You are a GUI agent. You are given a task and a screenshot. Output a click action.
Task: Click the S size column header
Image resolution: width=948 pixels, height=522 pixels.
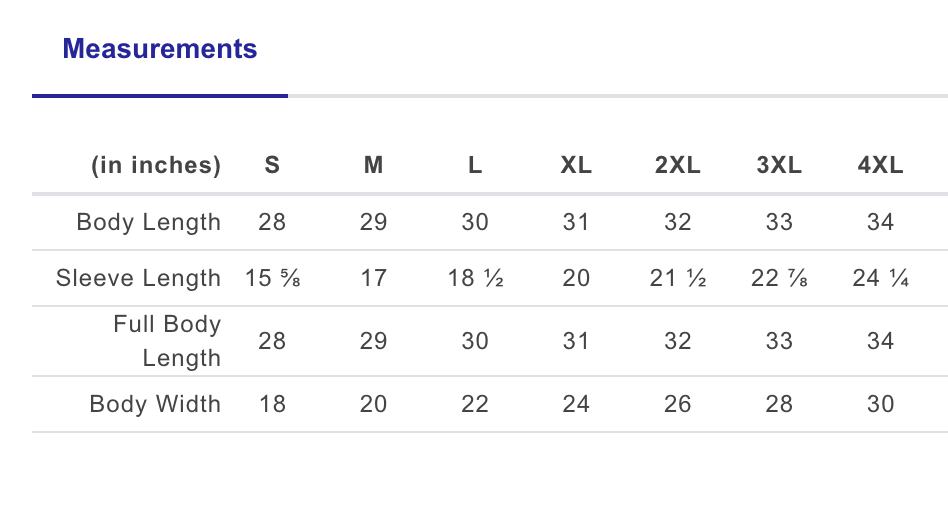272,166
